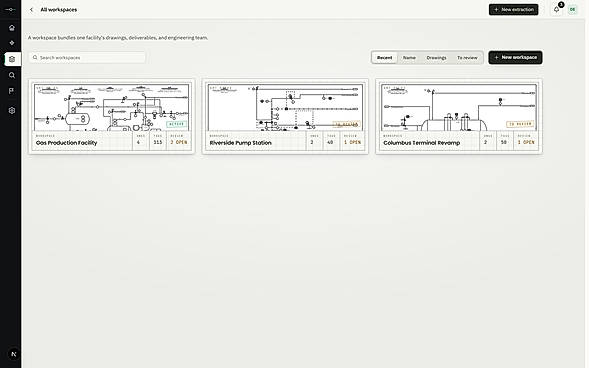Screen dimensions: 589x368
Task: Click the All workspaces heading
Action: tap(59, 10)
